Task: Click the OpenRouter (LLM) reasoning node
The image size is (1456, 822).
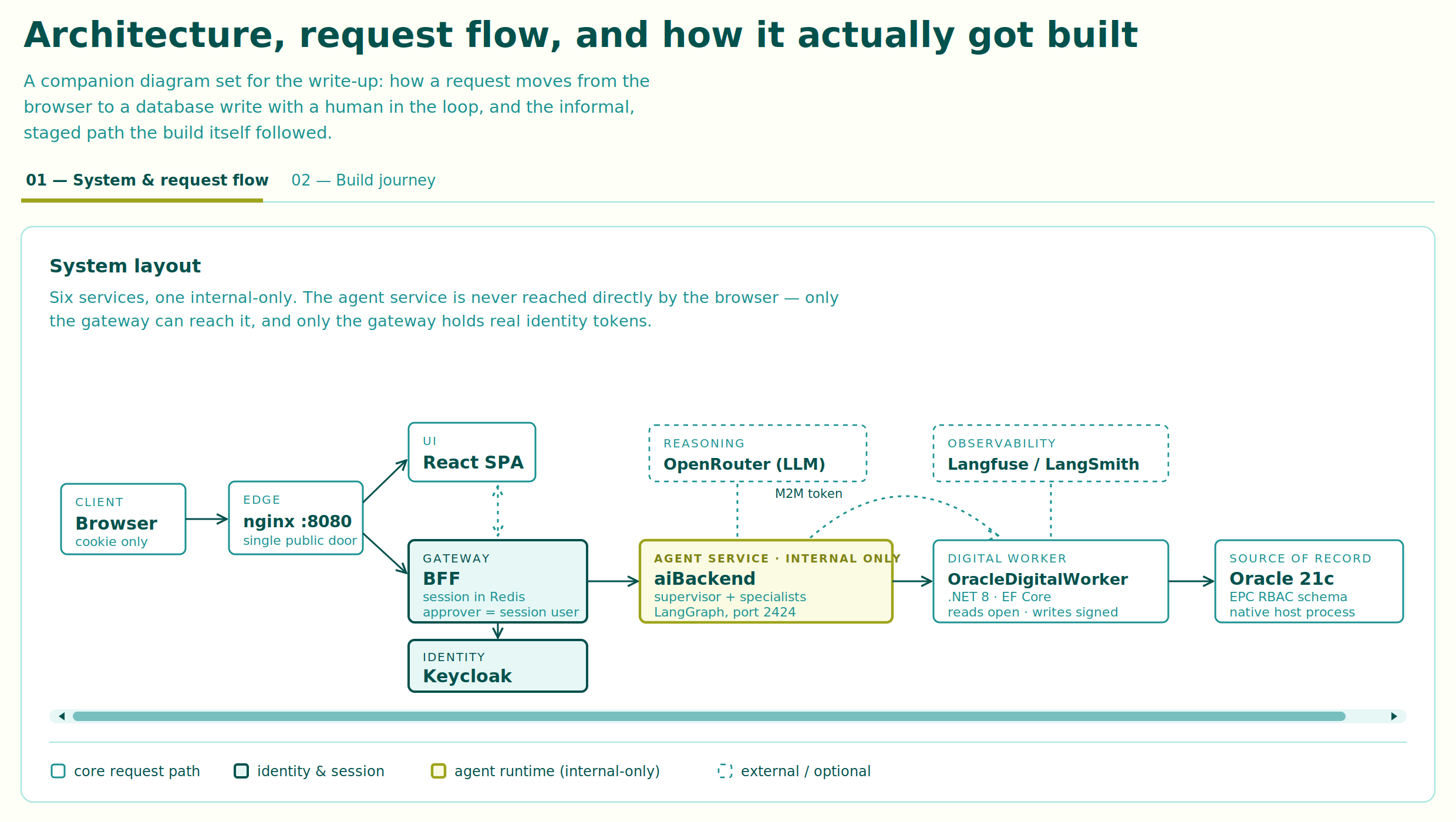Action: pos(758,453)
